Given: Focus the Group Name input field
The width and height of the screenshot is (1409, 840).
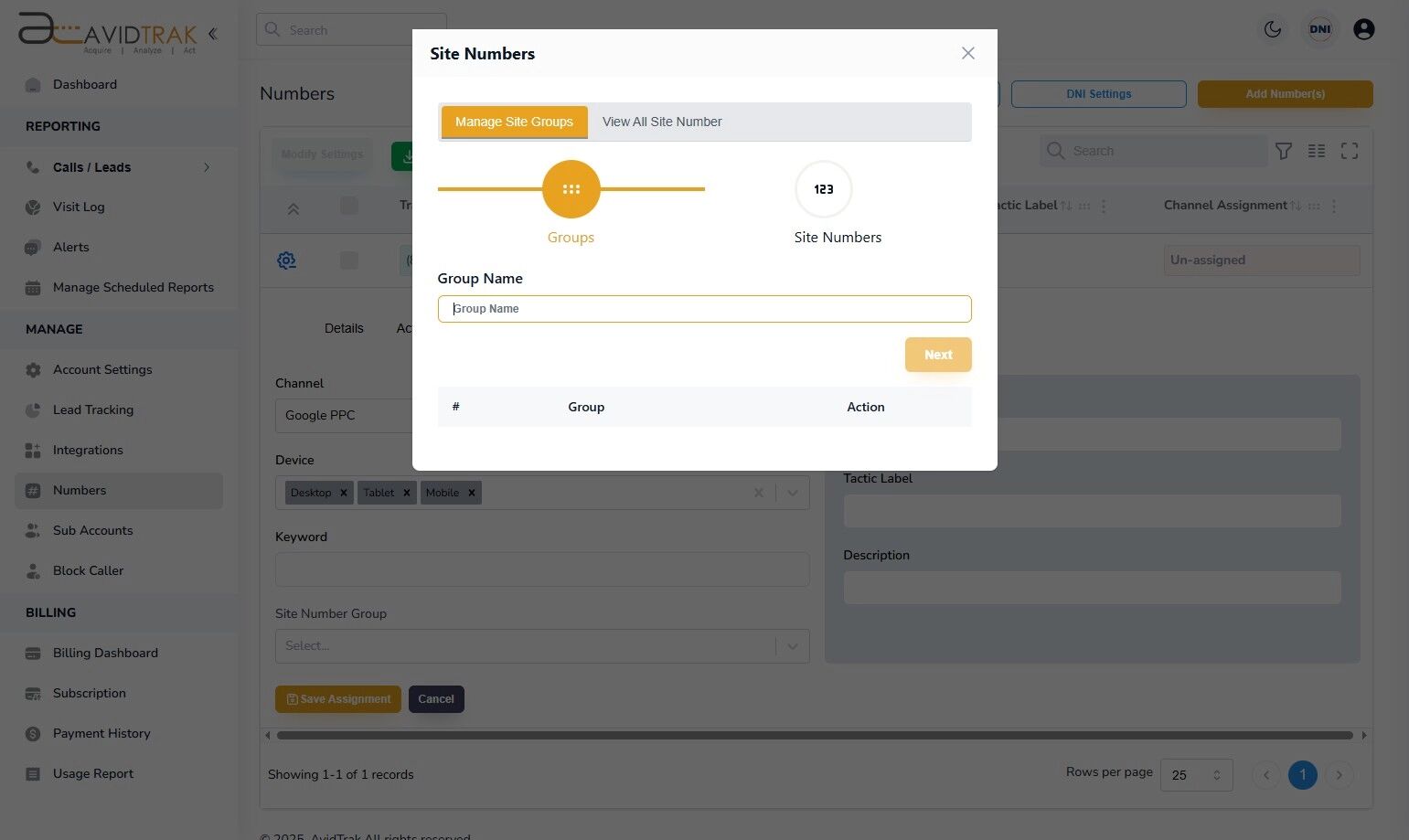Looking at the screenshot, I should 704,309.
